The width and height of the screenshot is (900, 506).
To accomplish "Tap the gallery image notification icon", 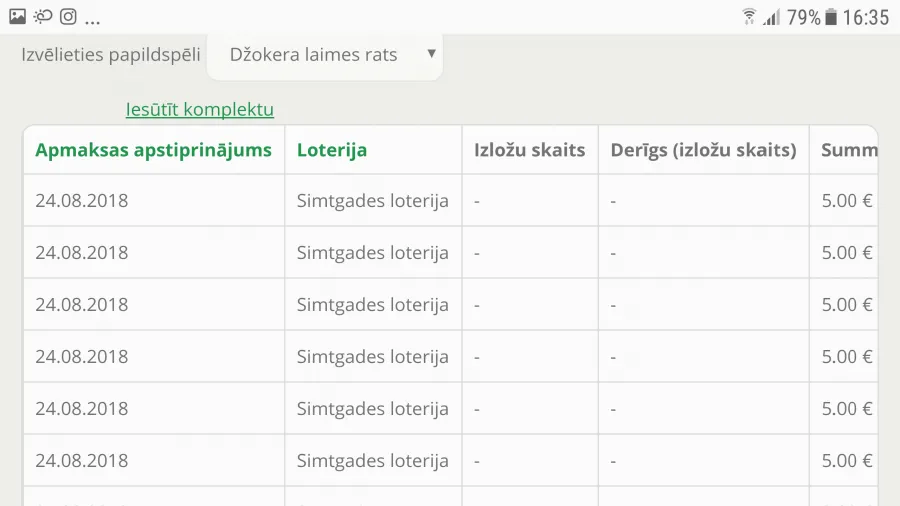I will pyautogui.click(x=18, y=17).
